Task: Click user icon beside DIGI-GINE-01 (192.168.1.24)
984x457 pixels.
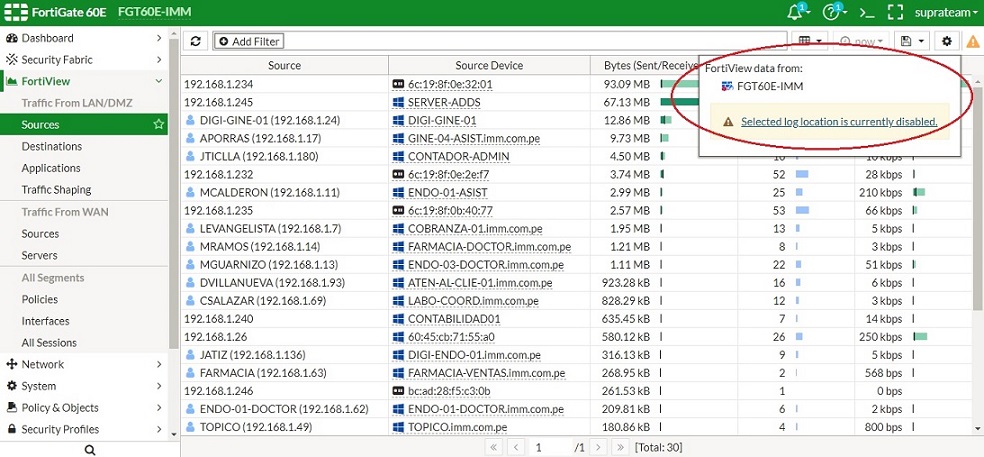Action: click(190, 120)
